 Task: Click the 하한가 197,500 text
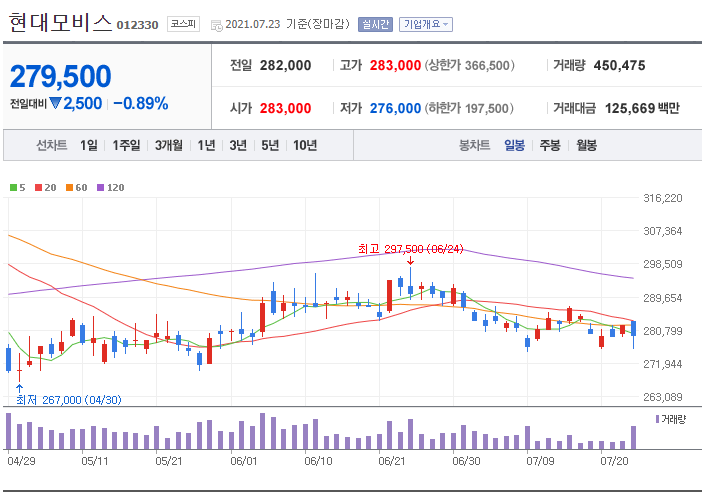point(469,108)
